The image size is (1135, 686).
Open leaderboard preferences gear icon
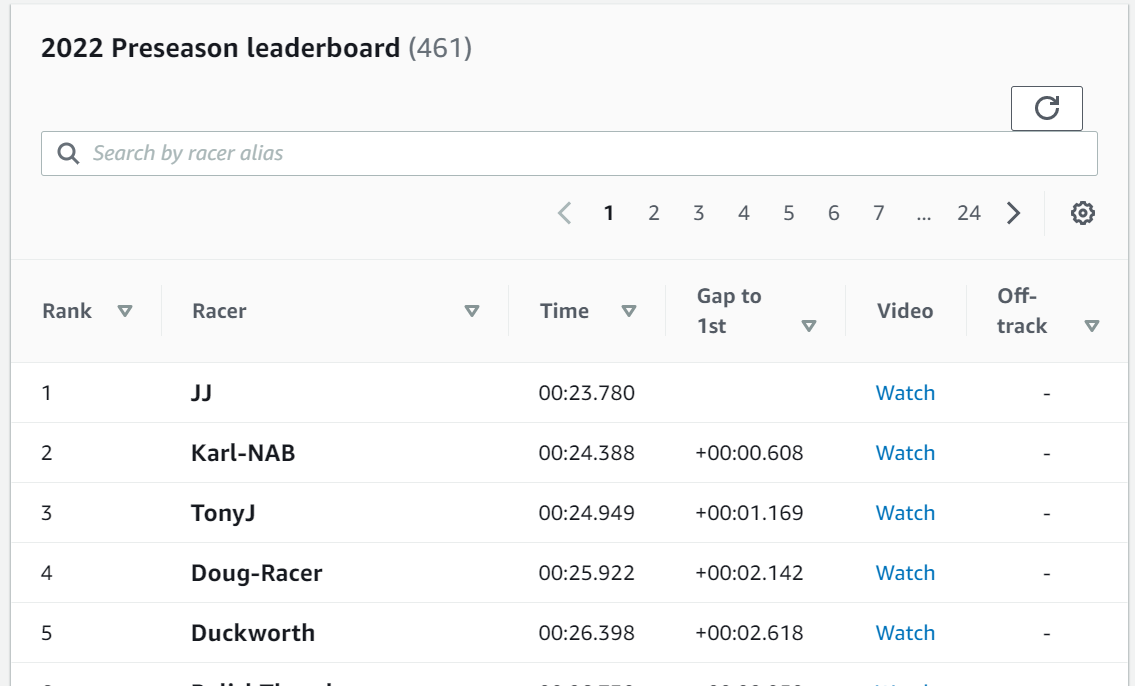point(1083,213)
